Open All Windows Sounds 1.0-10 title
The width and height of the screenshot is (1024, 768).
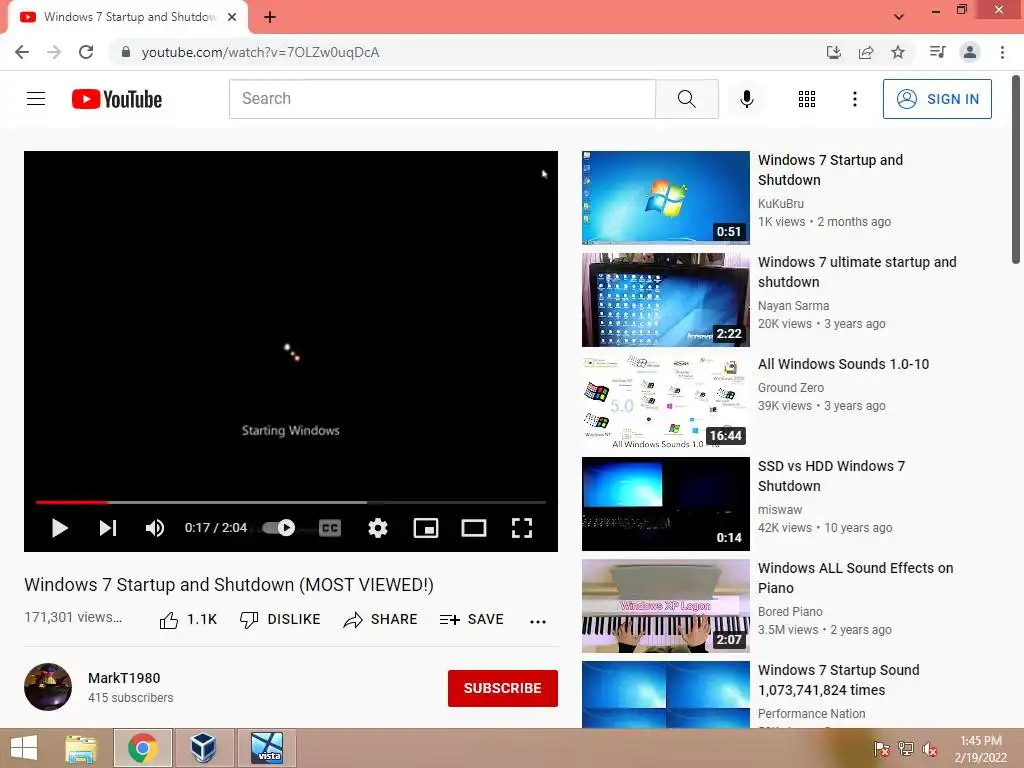click(843, 364)
